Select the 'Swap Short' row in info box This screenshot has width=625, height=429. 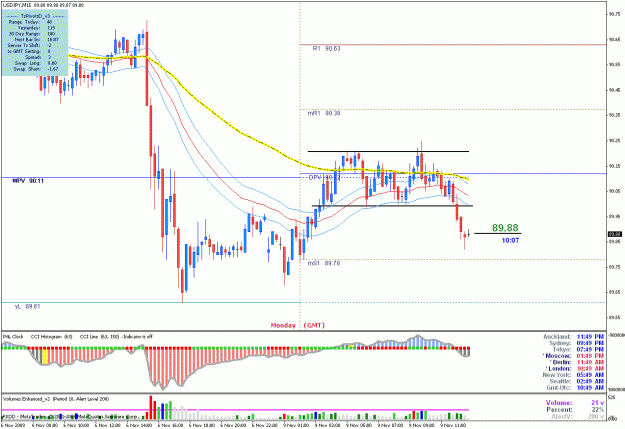click(x=36, y=69)
